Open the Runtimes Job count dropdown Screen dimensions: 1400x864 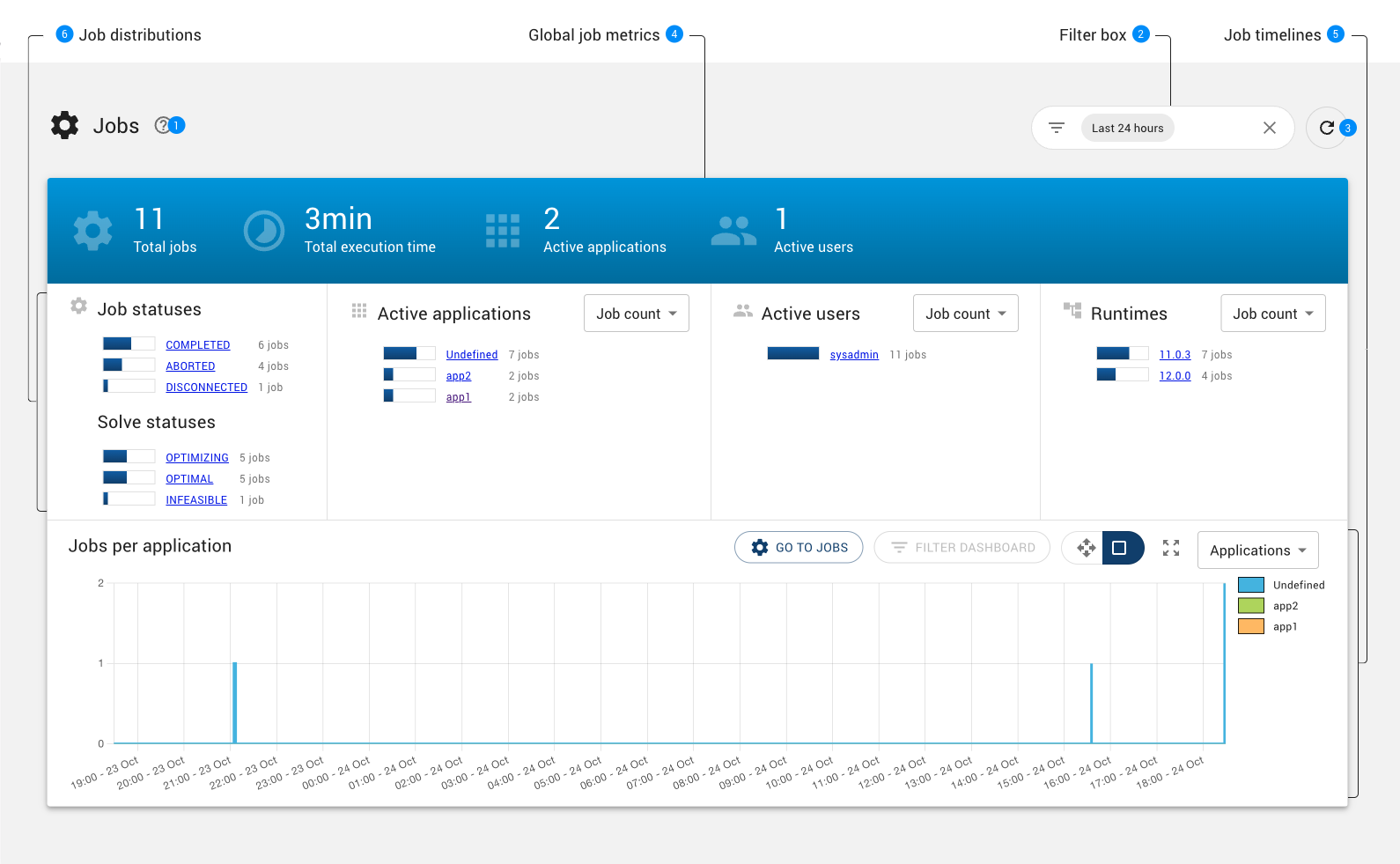tap(1272, 314)
